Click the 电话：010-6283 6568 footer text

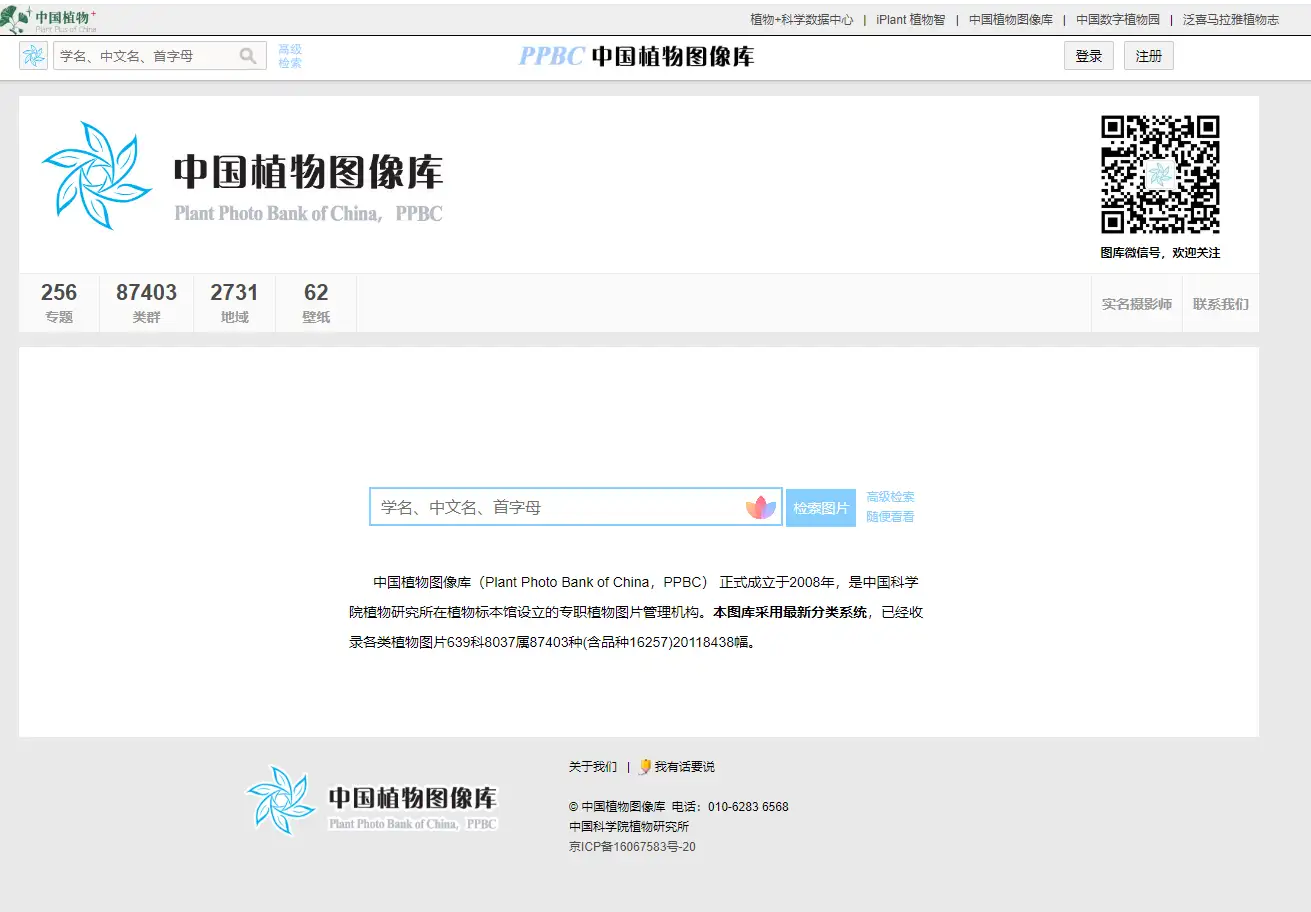coord(730,807)
